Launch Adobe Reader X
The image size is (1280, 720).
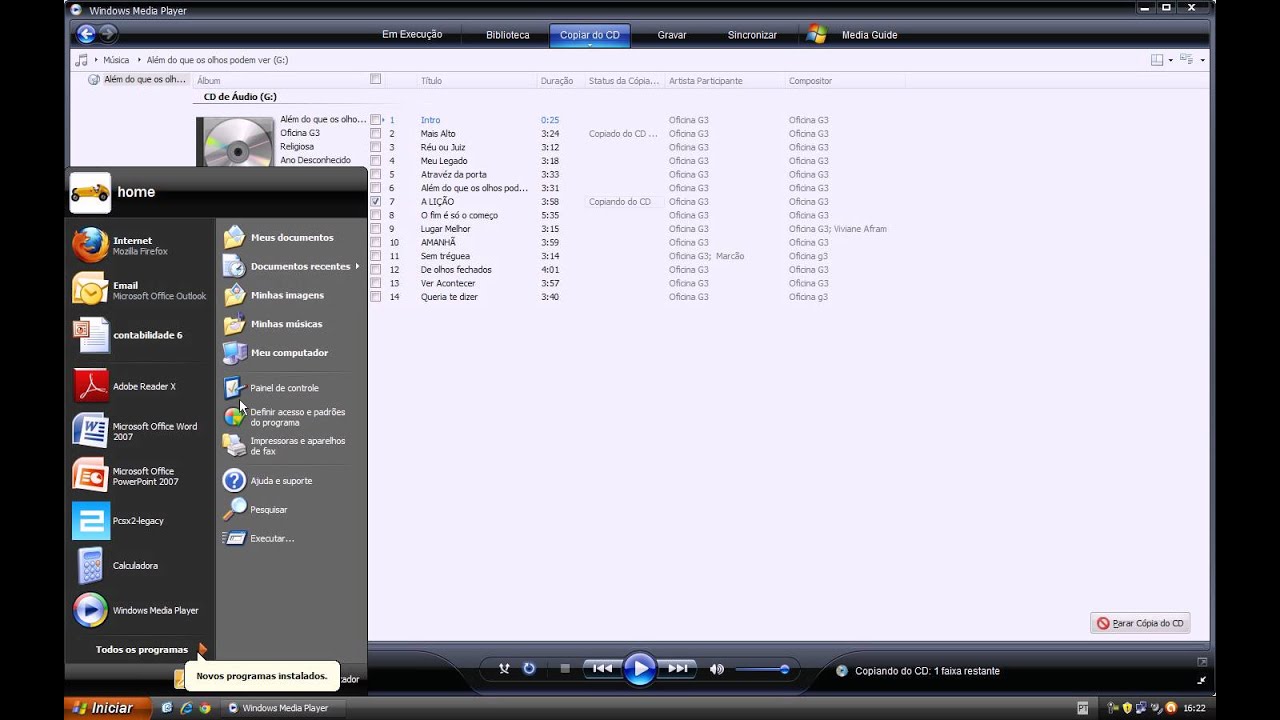(140, 386)
